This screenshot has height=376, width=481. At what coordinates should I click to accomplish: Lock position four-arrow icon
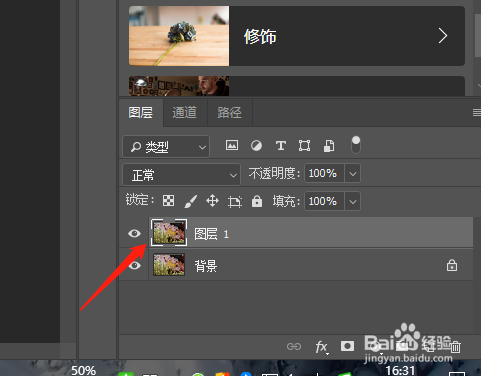(212, 201)
